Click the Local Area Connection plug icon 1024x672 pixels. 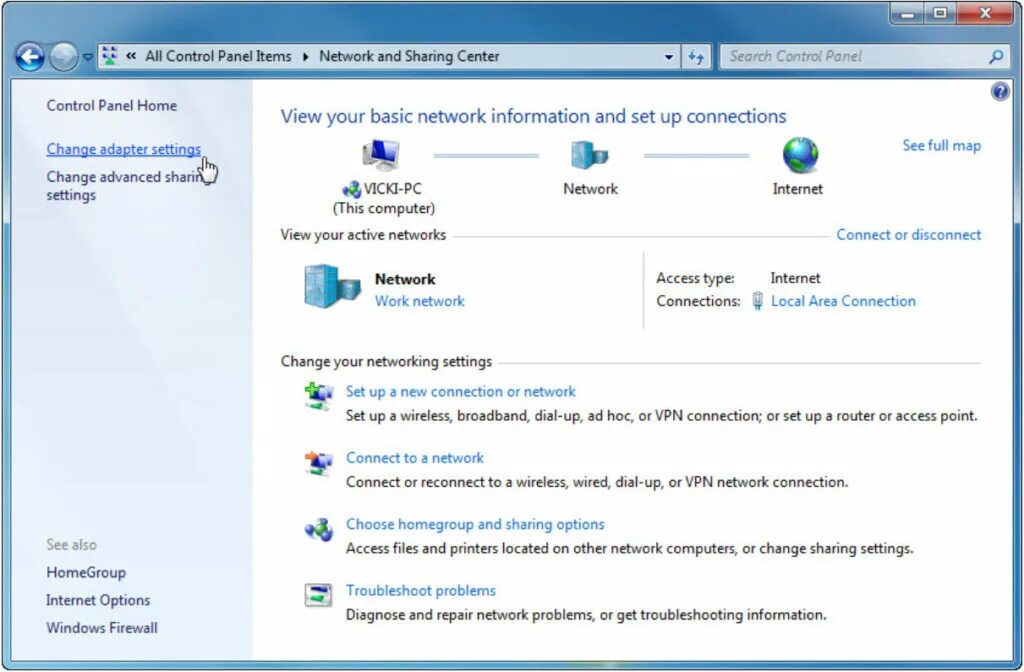click(x=758, y=301)
